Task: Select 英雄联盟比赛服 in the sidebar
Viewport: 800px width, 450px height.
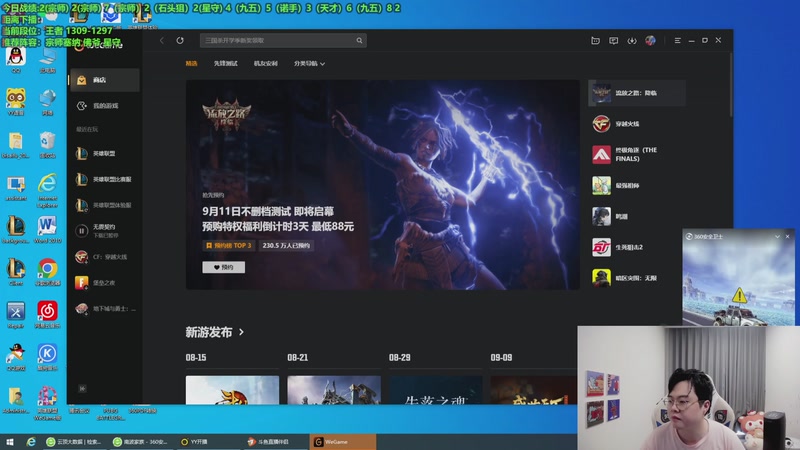Action: pos(105,179)
